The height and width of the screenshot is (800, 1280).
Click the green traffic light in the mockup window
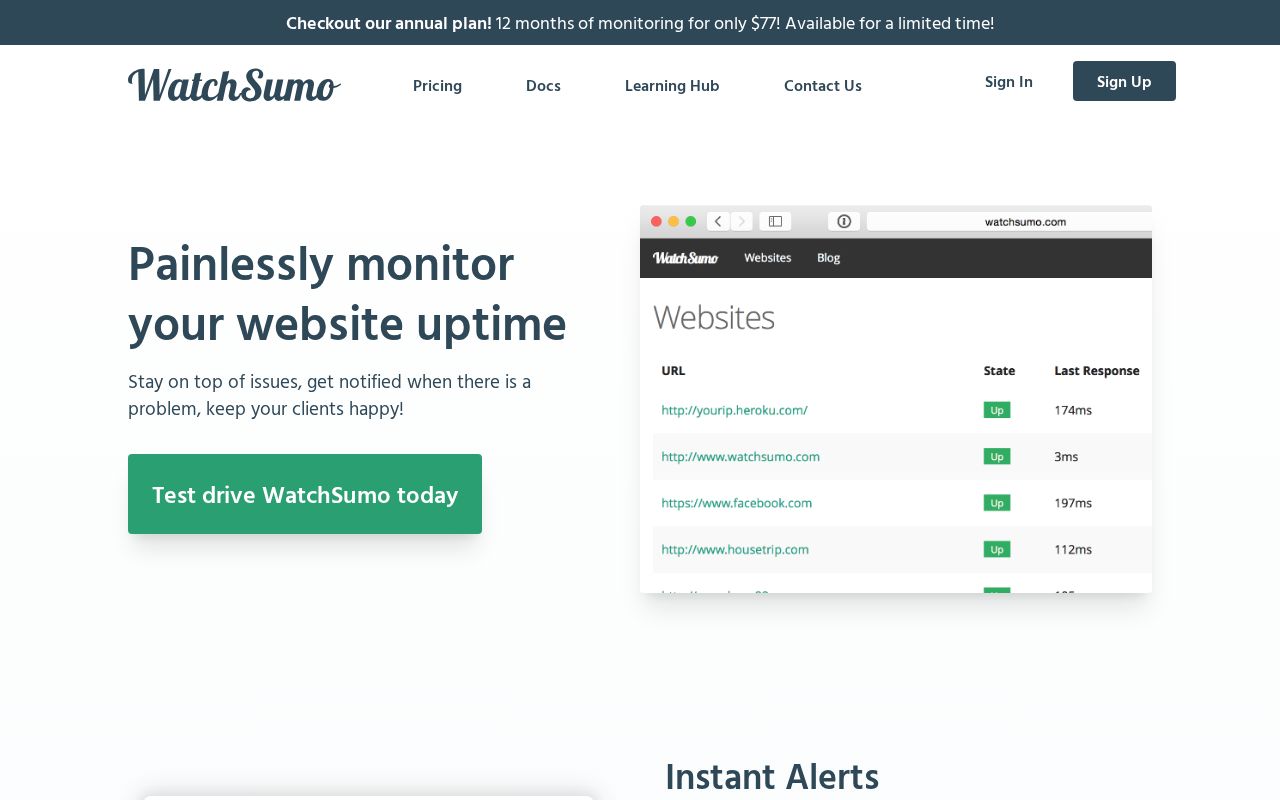coord(691,221)
